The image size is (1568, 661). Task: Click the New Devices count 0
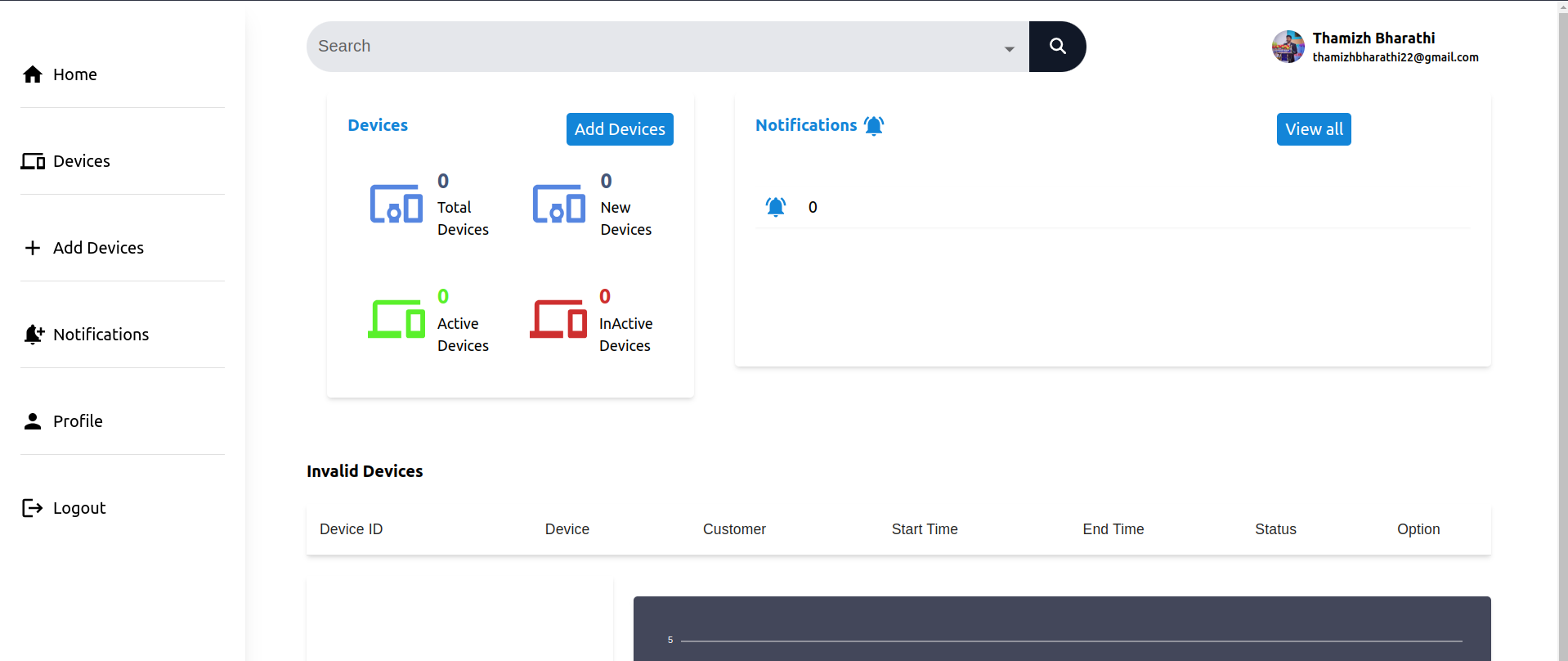tap(607, 181)
